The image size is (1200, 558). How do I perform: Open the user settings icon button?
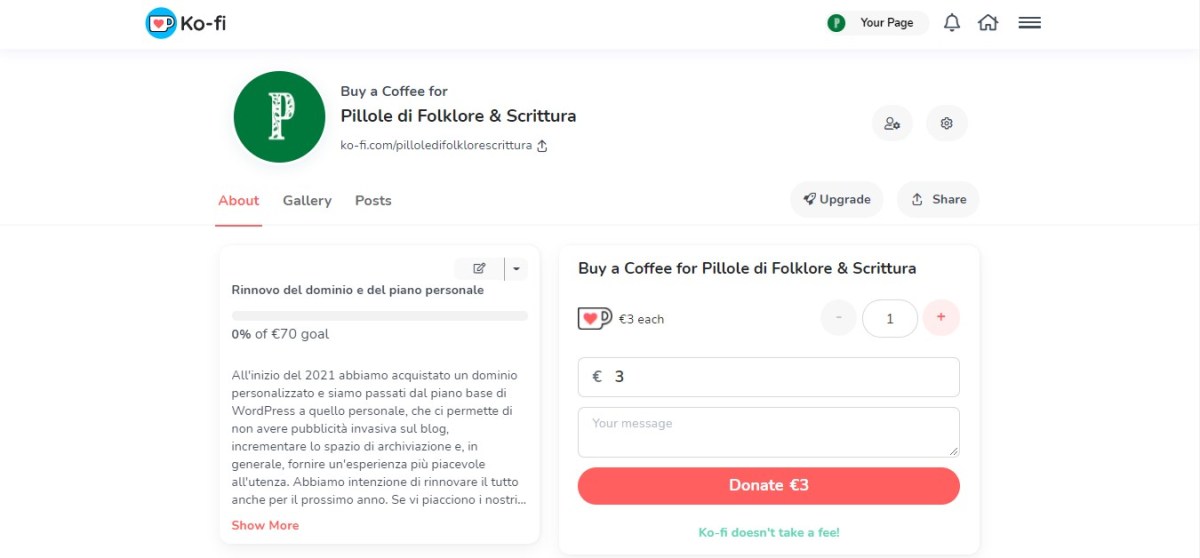coord(892,124)
